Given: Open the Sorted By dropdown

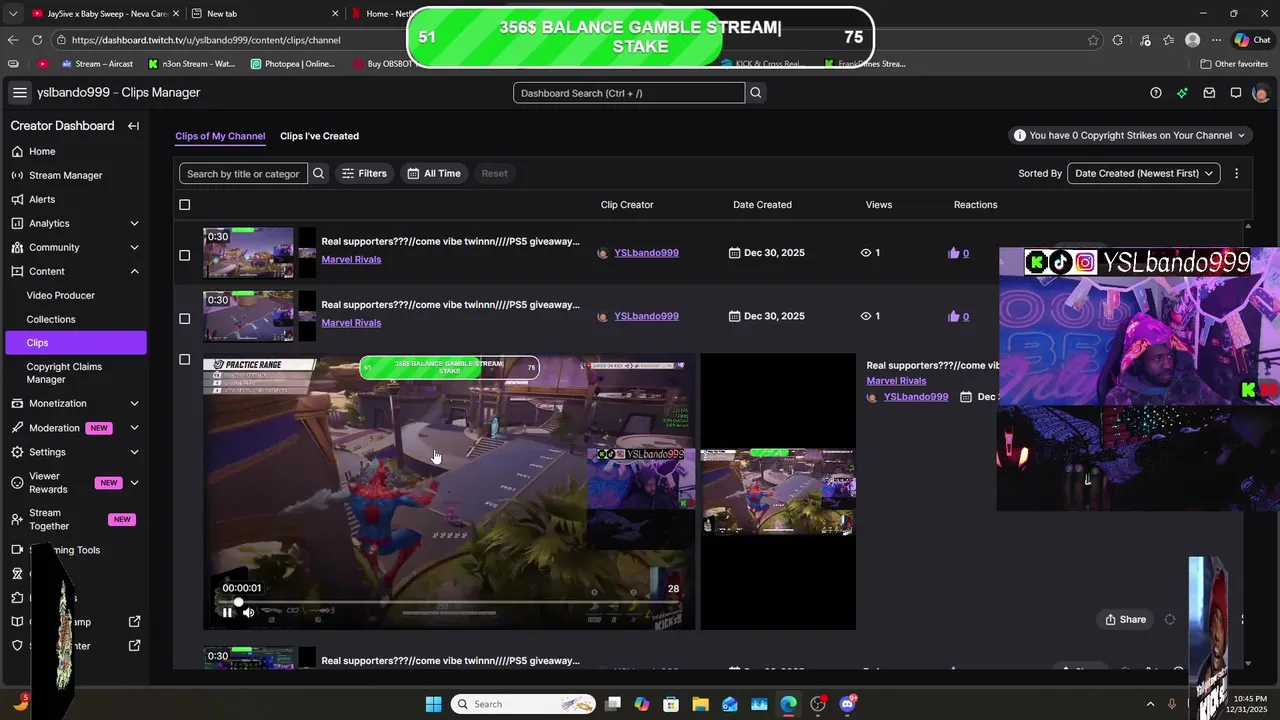Looking at the screenshot, I should click(x=1144, y=173).
